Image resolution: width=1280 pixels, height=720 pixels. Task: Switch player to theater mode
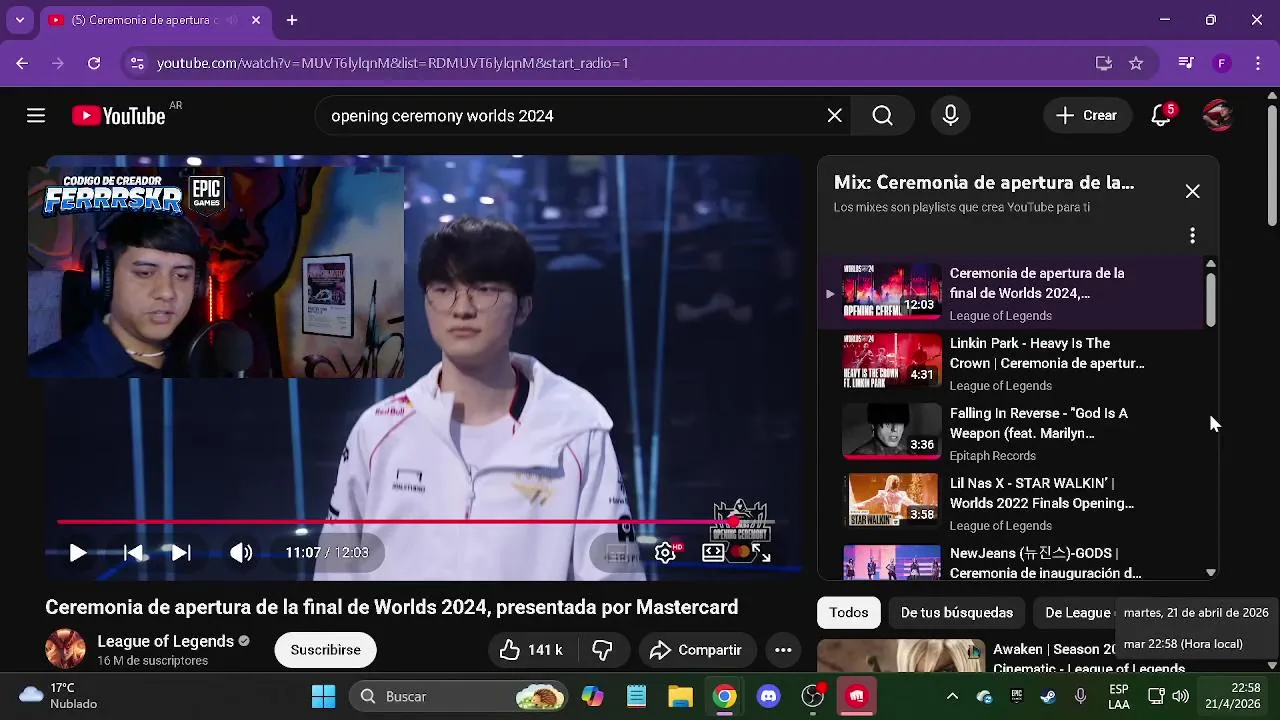click(x=713, y=553)
